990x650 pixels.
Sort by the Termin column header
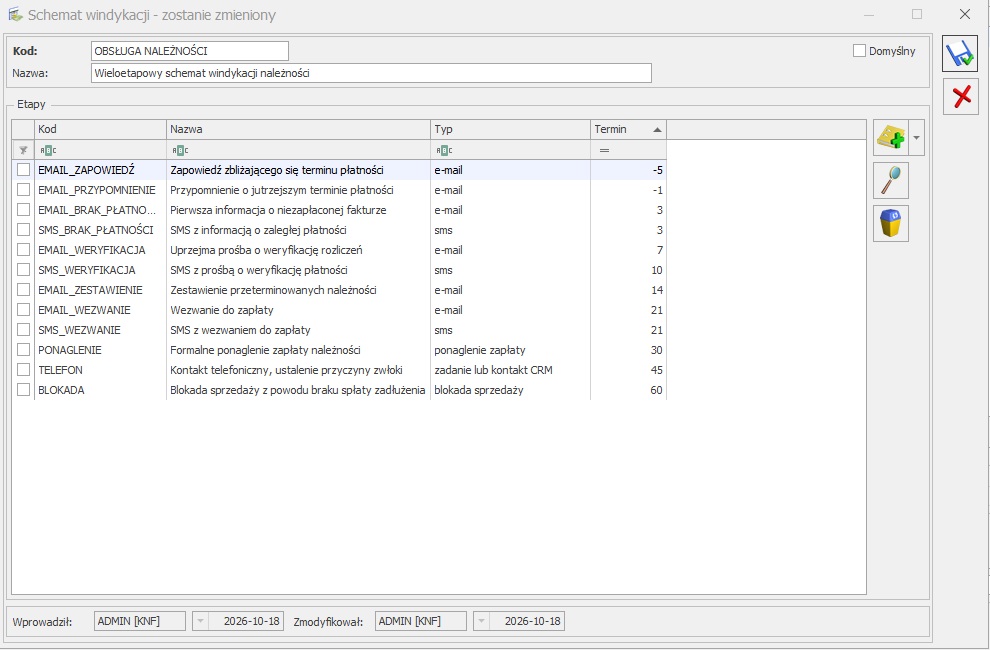click(628, 129)
